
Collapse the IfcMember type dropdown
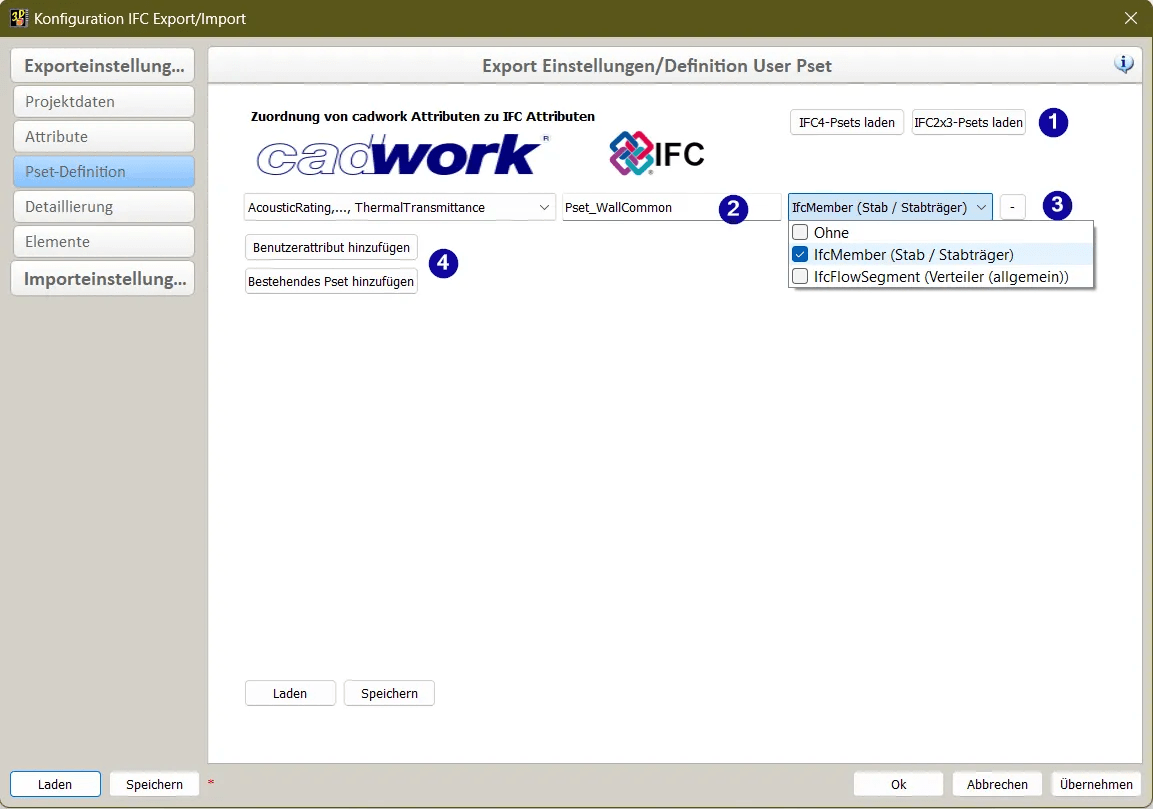890,207
